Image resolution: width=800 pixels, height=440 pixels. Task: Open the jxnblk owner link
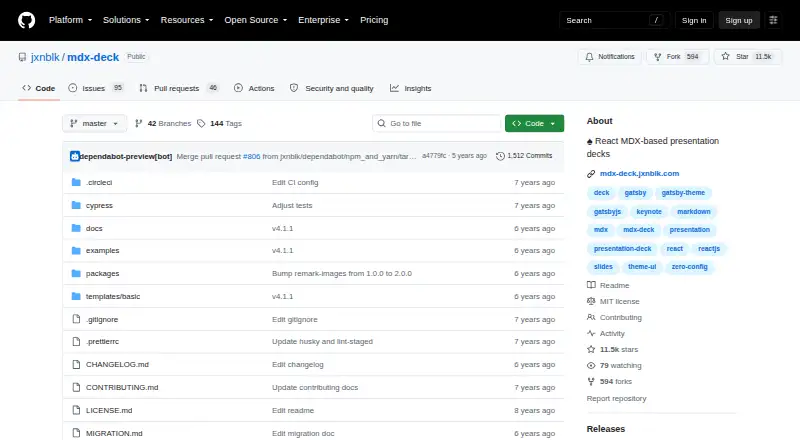pyautogui.click(x=45, y=57)
